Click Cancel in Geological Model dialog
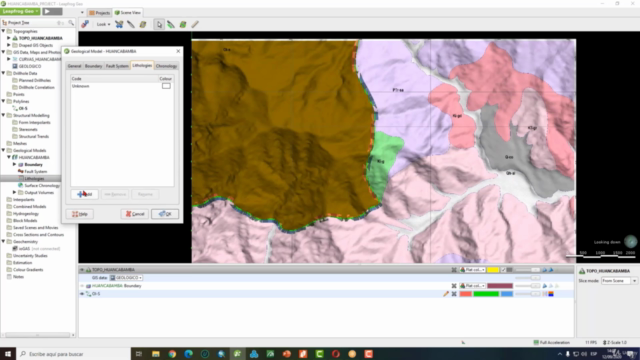This screenshot has height=360, width=640. (x=135, y=214)
